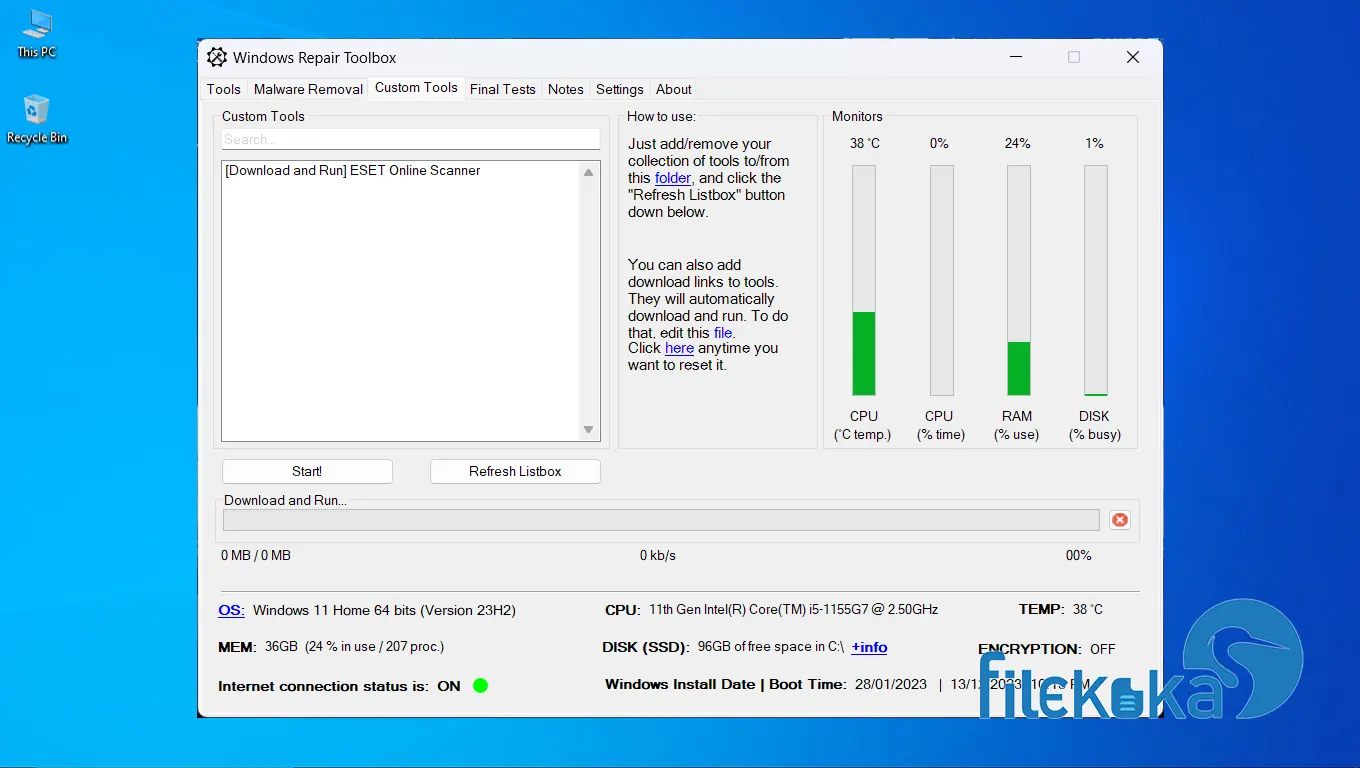Click the 0 kb/s speed text
Image resolution: width=1360 pixels, height=768 pixels.
(658, 555)
